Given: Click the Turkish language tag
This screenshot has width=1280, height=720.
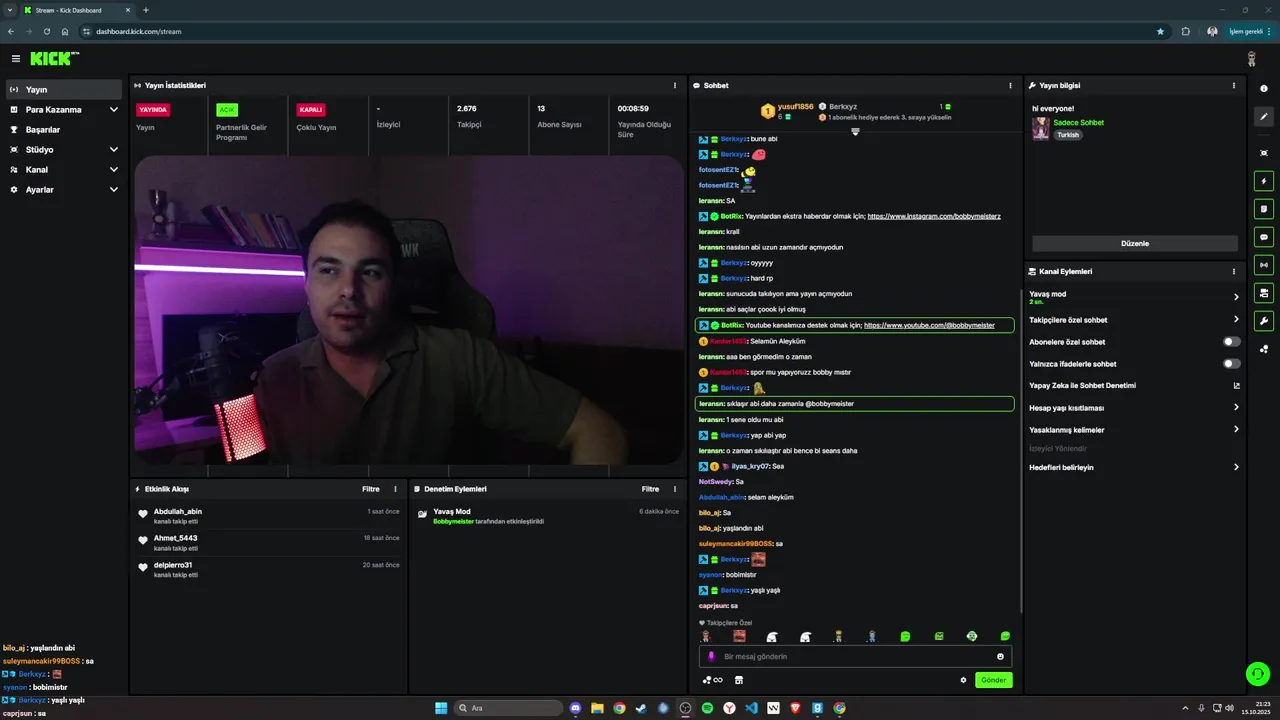Looking at the screenshot, I should click(x=1068, y=135).
